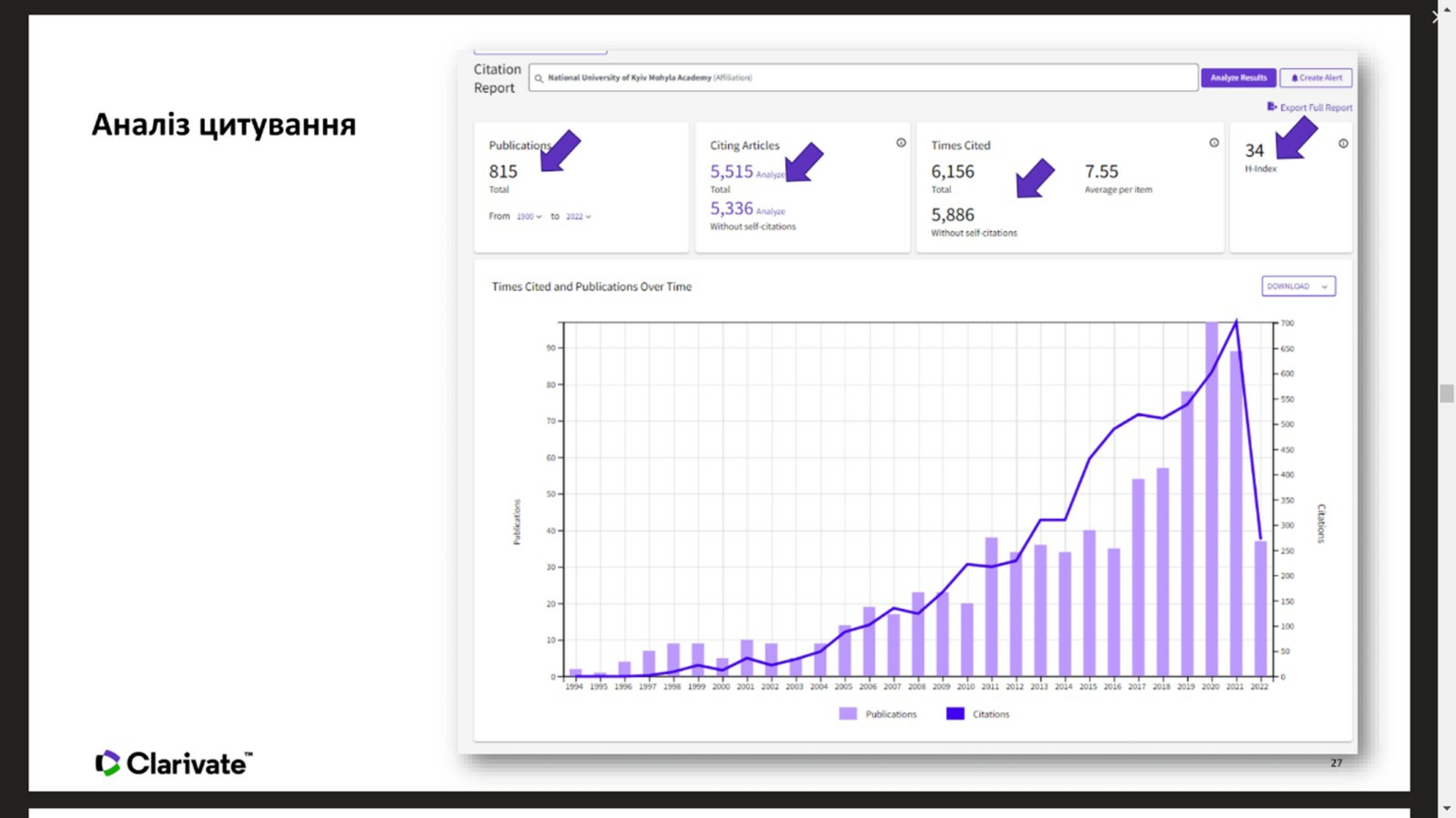Click the vertical scrollbar thumb
The height and width of the screenshot is (818, 1456).
(x=1446, y=393)
